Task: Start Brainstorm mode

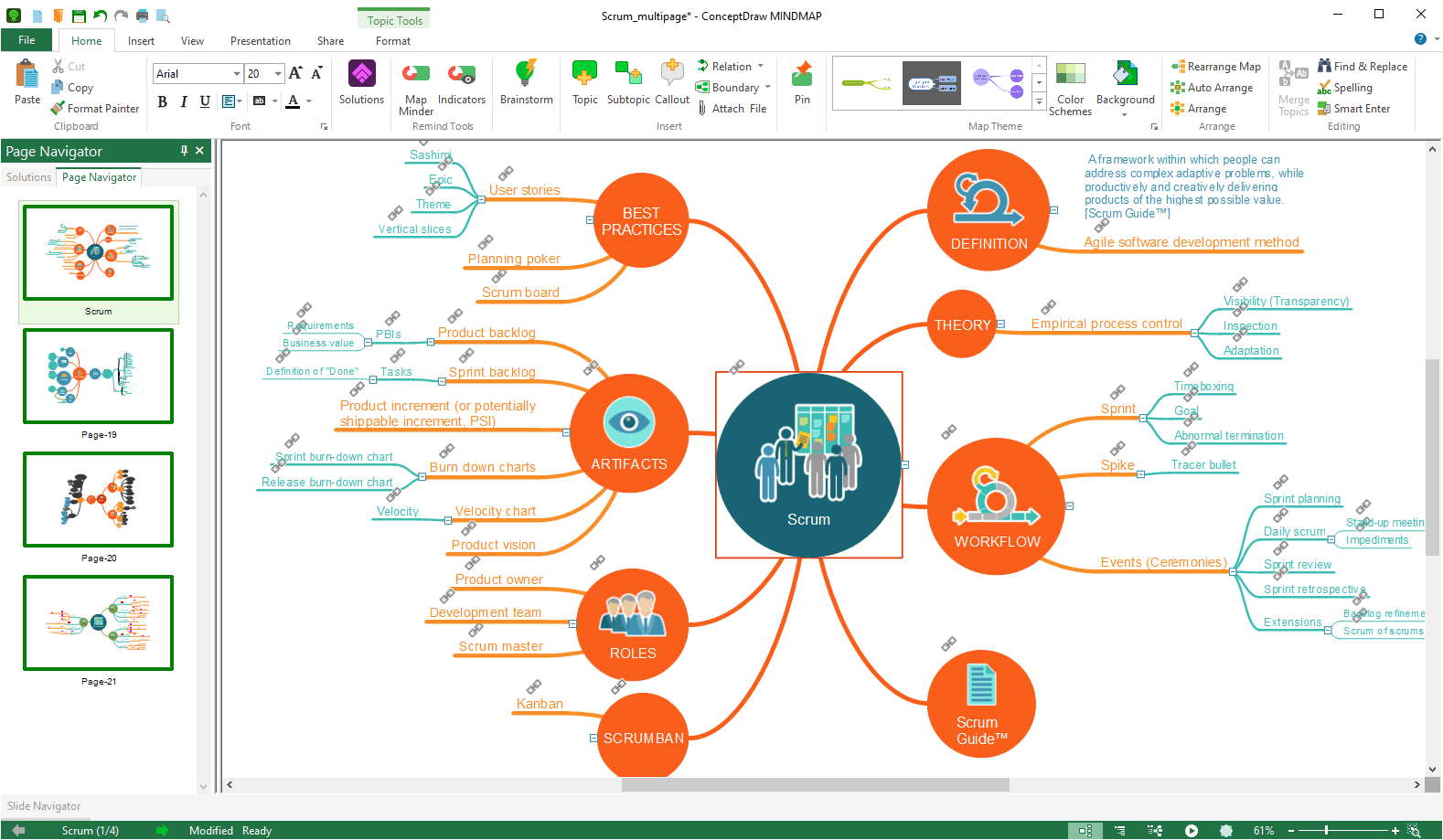Action: click(x=526, y=74)
